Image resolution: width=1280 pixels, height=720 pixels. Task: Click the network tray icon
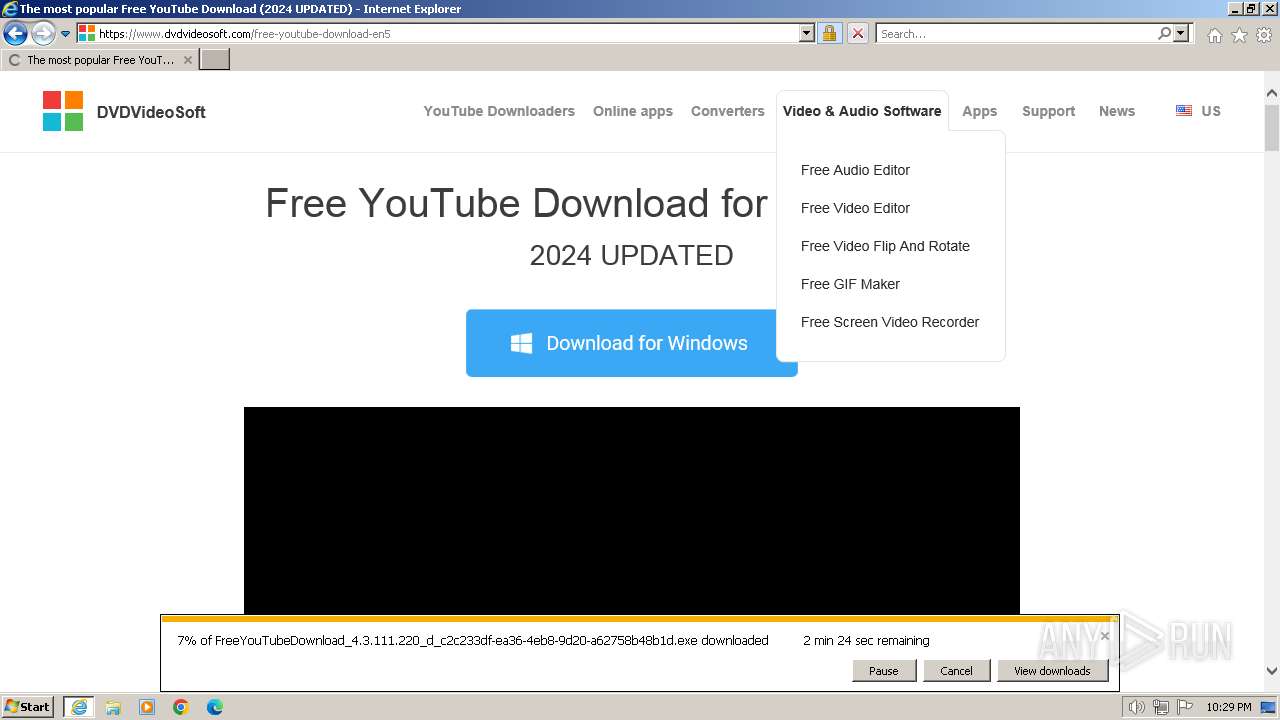[1161, 707]
